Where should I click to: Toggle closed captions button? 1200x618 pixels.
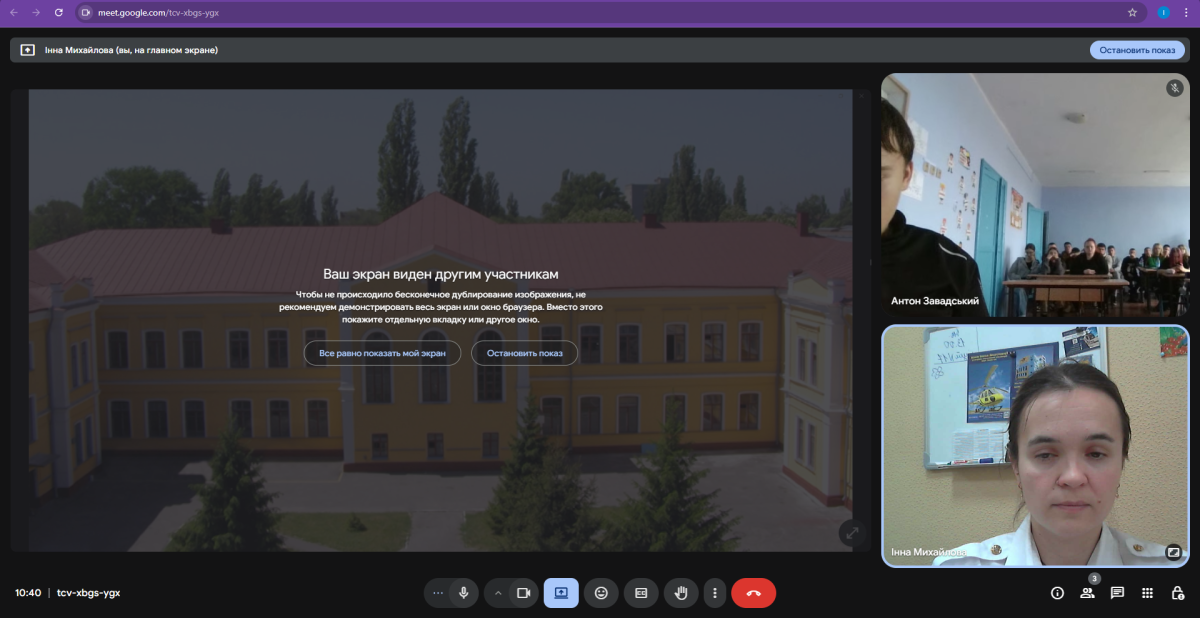pyautogui.click(x=641, y=593)
